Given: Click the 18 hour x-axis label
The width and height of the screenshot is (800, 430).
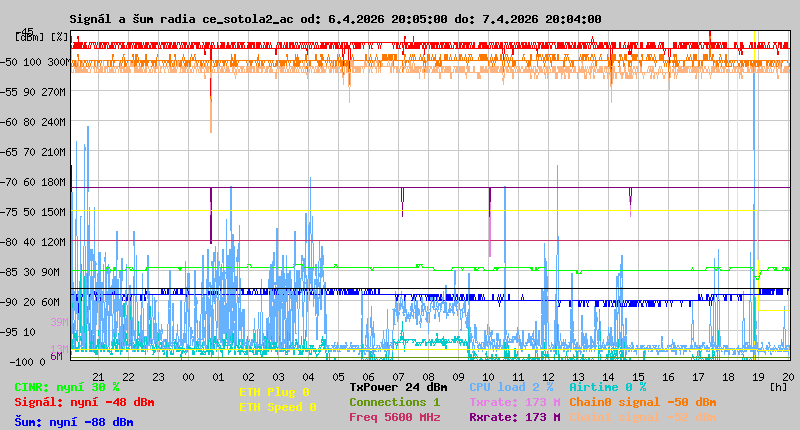Looking at the screenshot, I should coord(729,377).
